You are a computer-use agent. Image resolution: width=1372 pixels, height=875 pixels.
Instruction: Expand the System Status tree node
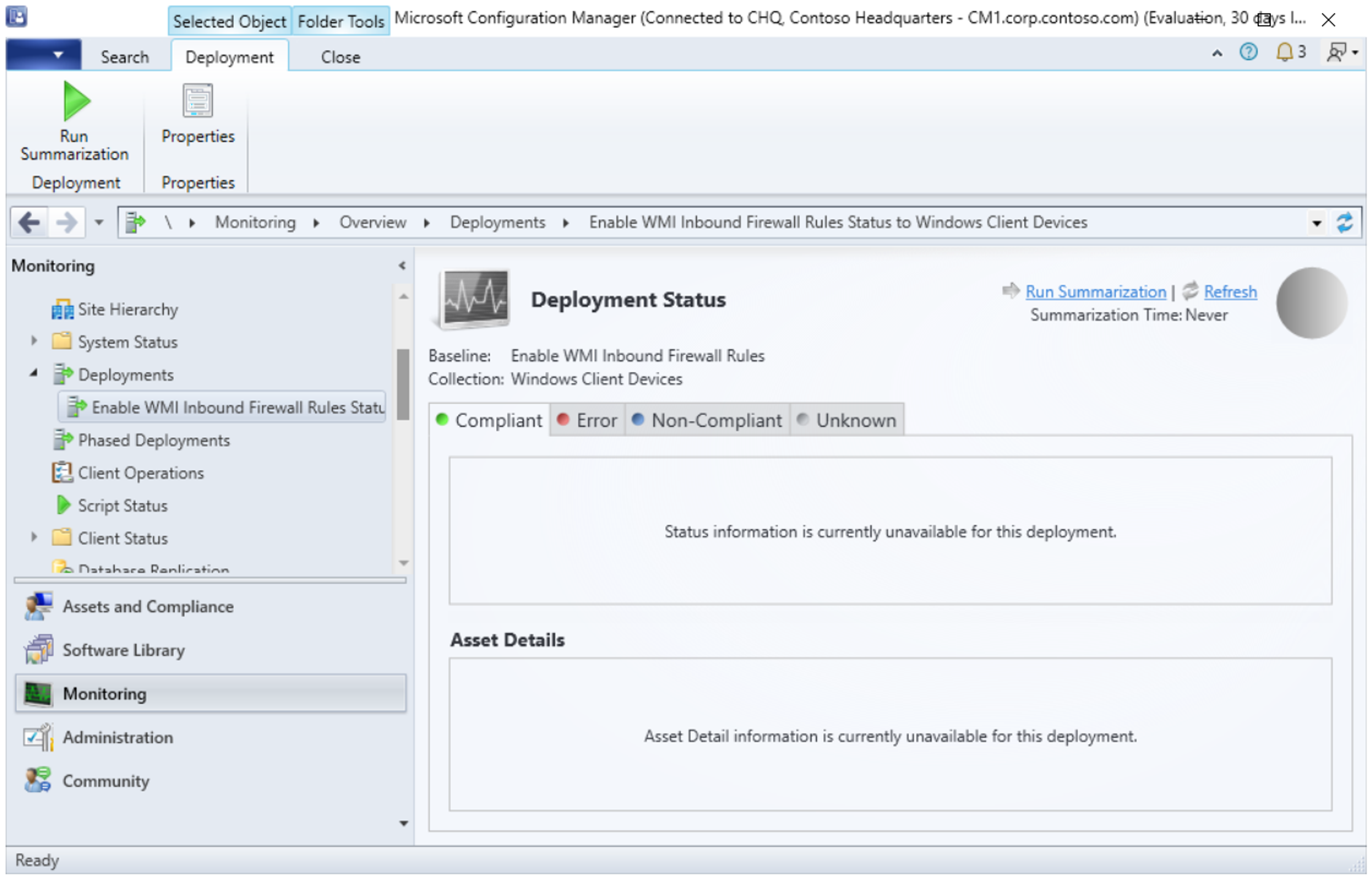(34, 341)
